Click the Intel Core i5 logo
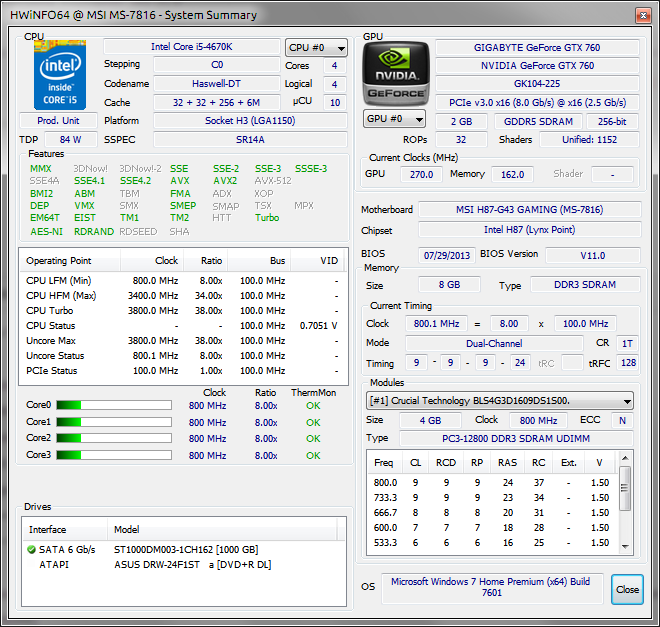 click(x=59, y=75)
